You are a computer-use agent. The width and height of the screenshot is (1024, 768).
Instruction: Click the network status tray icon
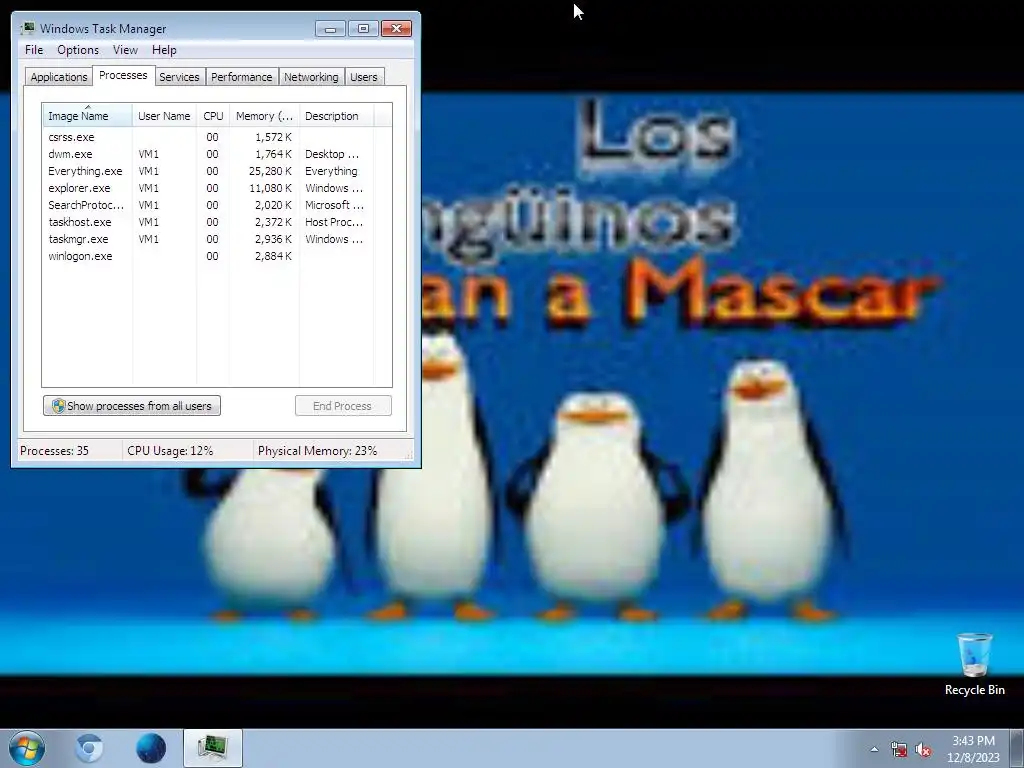[899, 750]
